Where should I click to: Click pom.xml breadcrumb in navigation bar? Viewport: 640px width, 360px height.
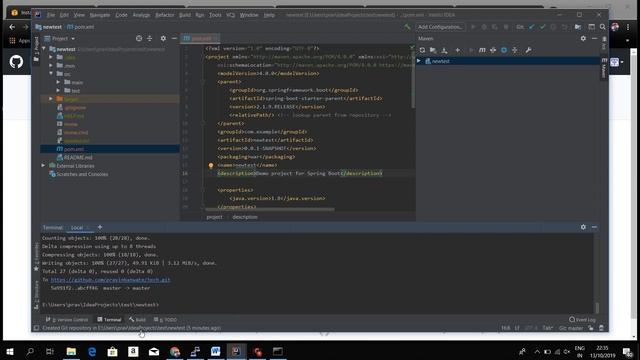tap(81, 27)
